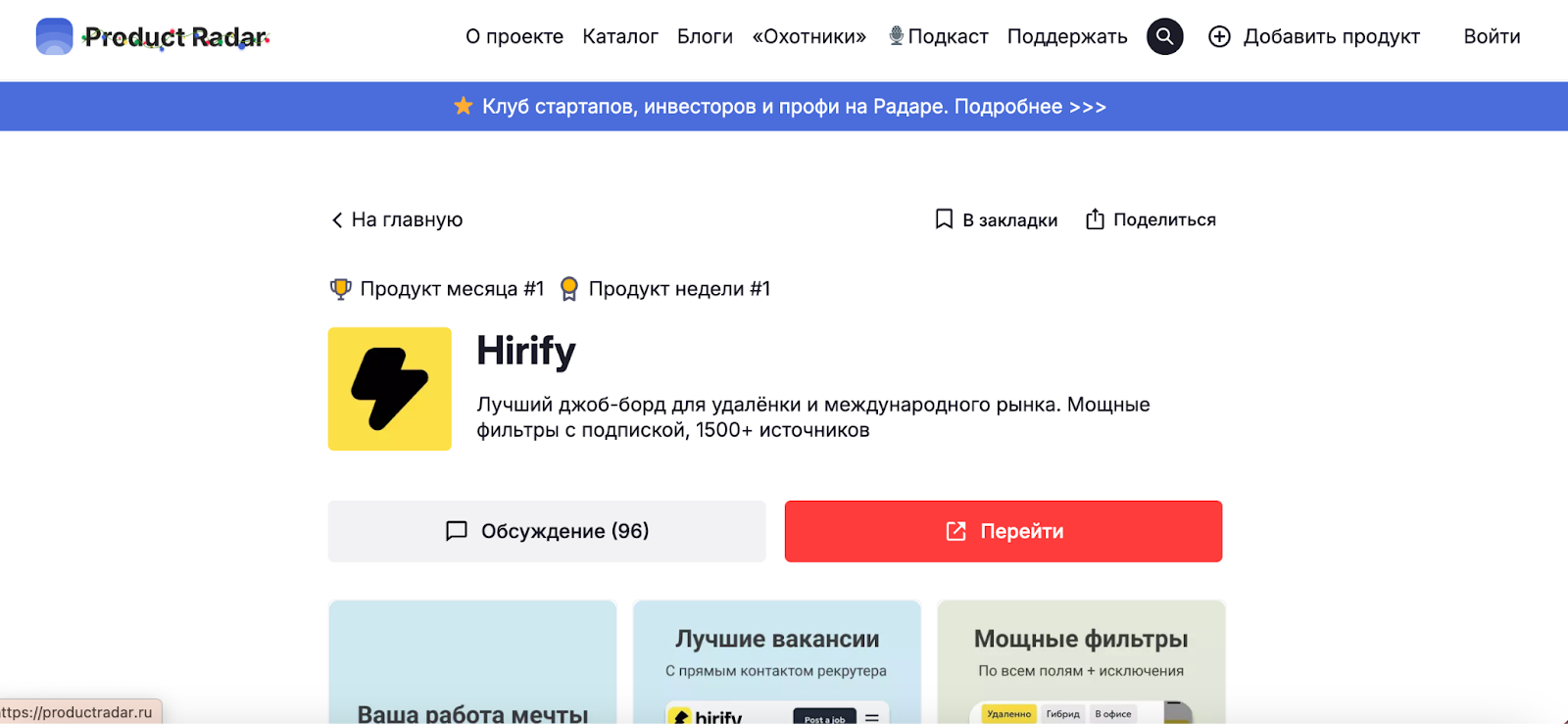Open the Поддержать link

pos(1067,37)
